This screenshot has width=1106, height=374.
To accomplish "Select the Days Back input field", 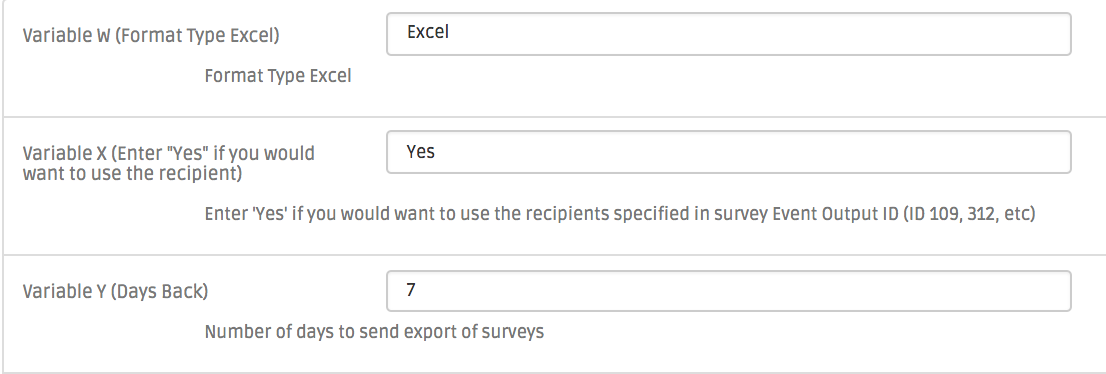I will pos(729,291).
